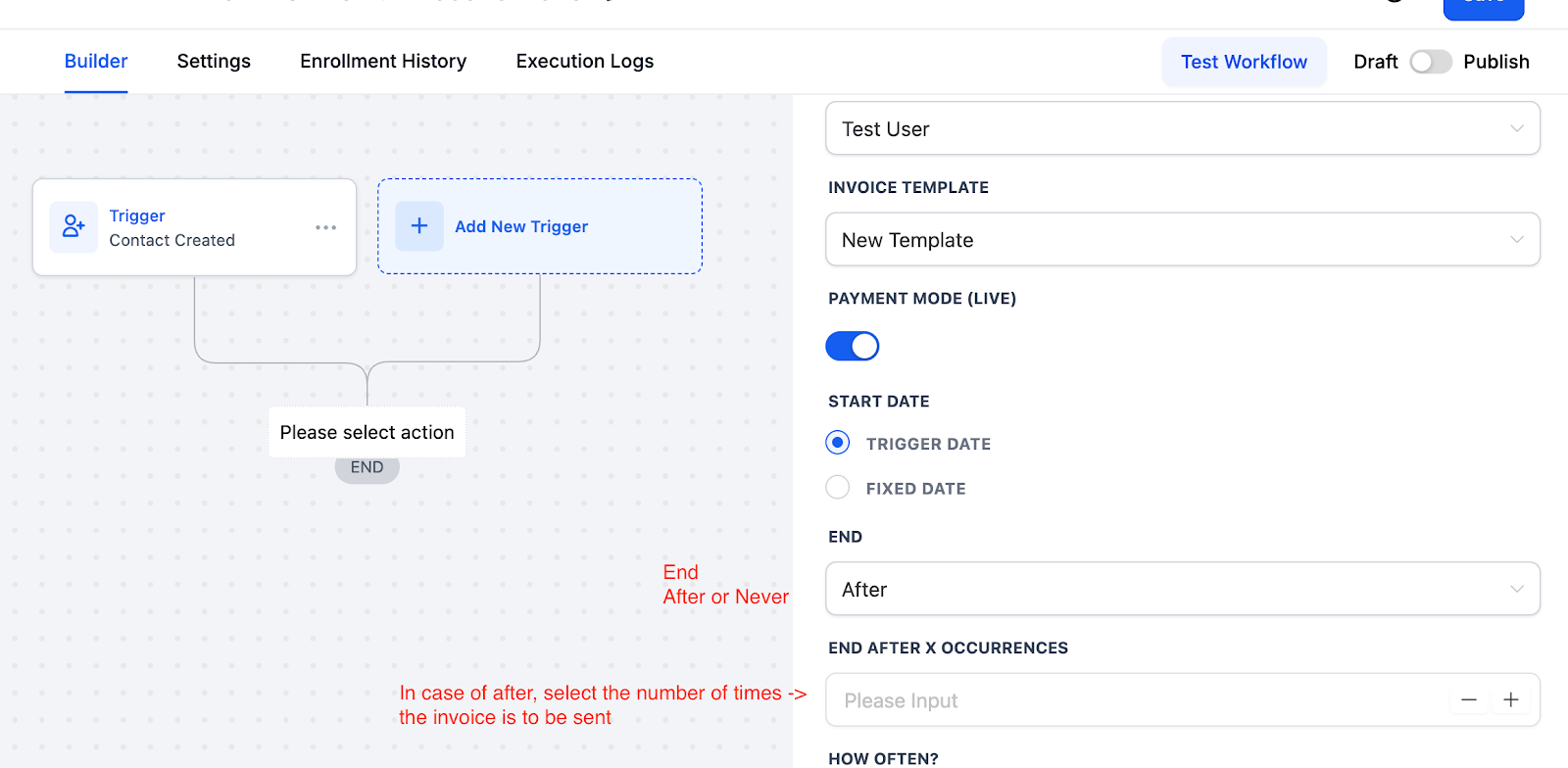Select the Builder tab
This screenshot has height=768, width=1568.
point(96,61)
